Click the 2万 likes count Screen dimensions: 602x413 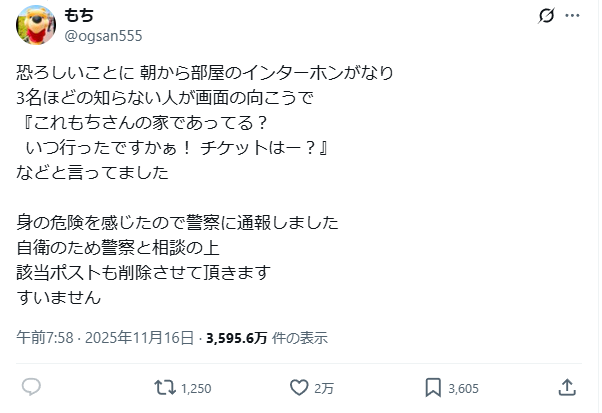[x=324, y=387]
